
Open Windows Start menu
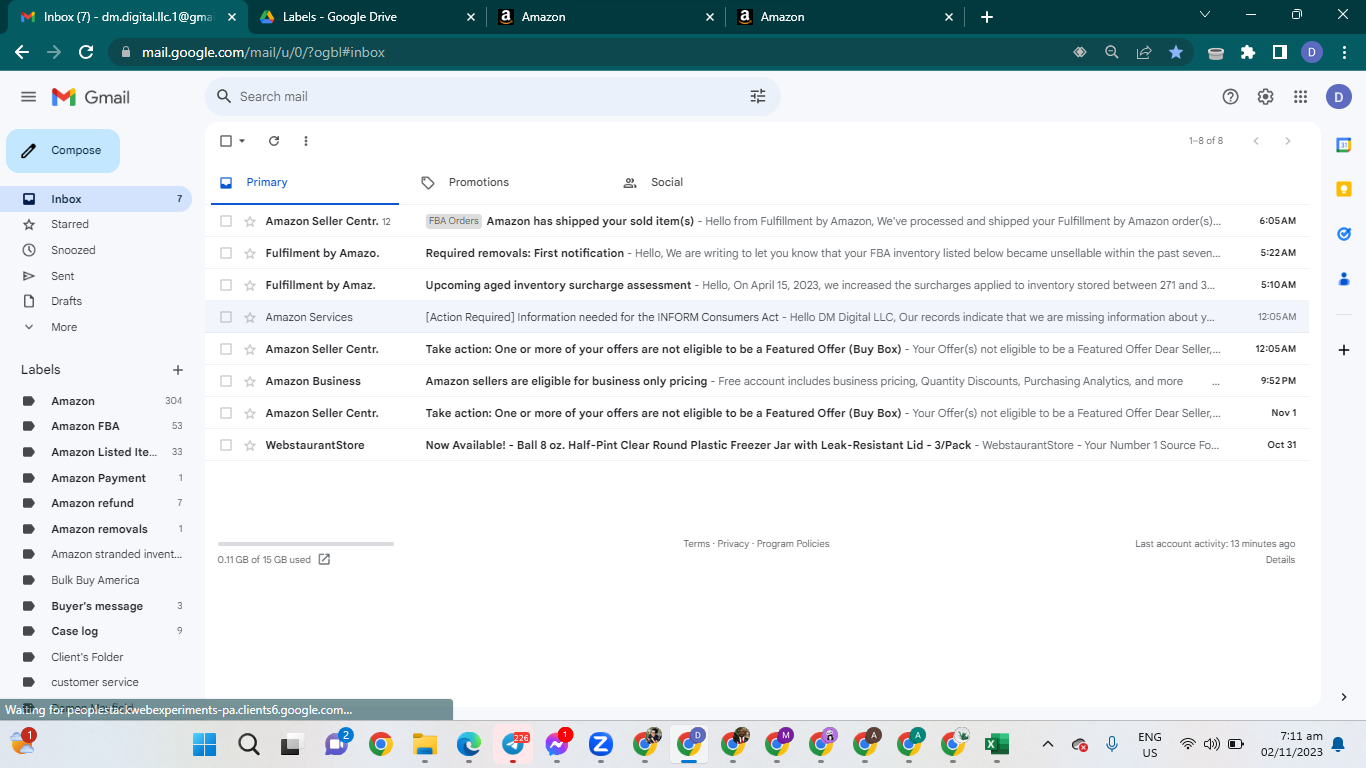click(x=204, y=744)
